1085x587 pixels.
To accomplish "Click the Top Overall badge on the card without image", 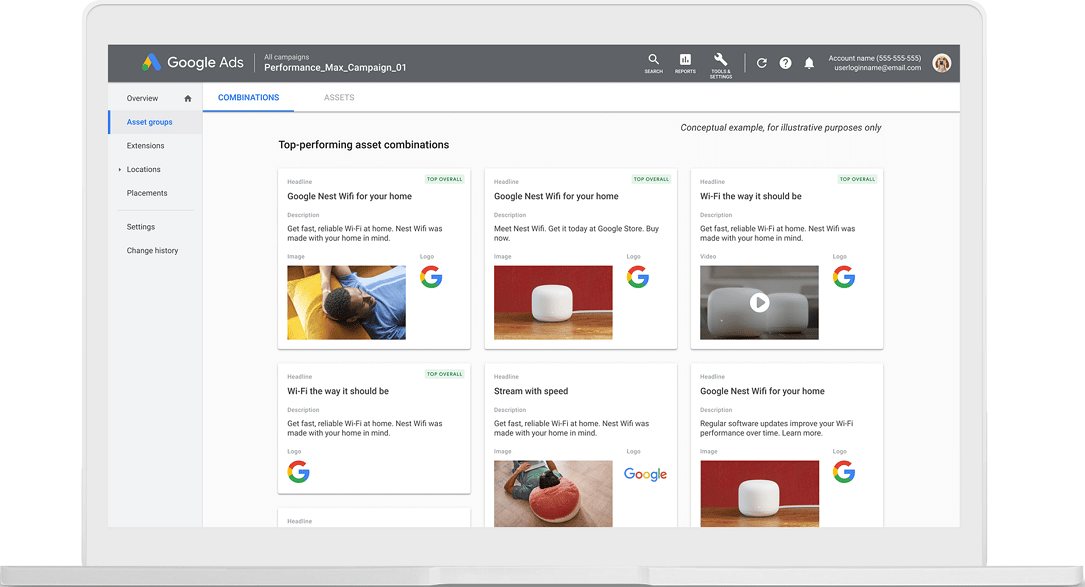I will click(x=444, y=374).
